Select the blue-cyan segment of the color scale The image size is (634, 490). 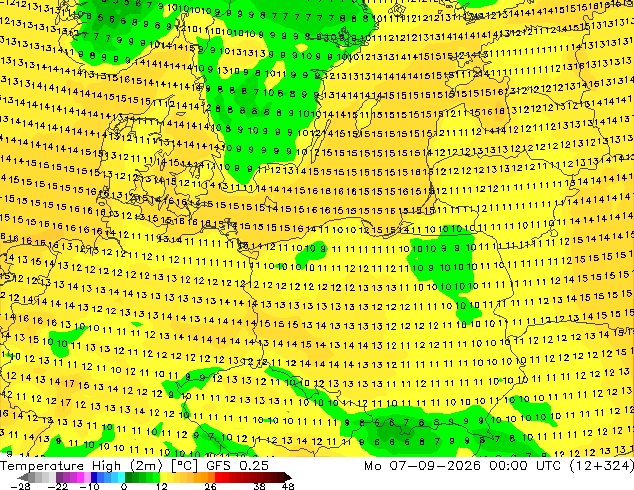[x=108, y=477]
